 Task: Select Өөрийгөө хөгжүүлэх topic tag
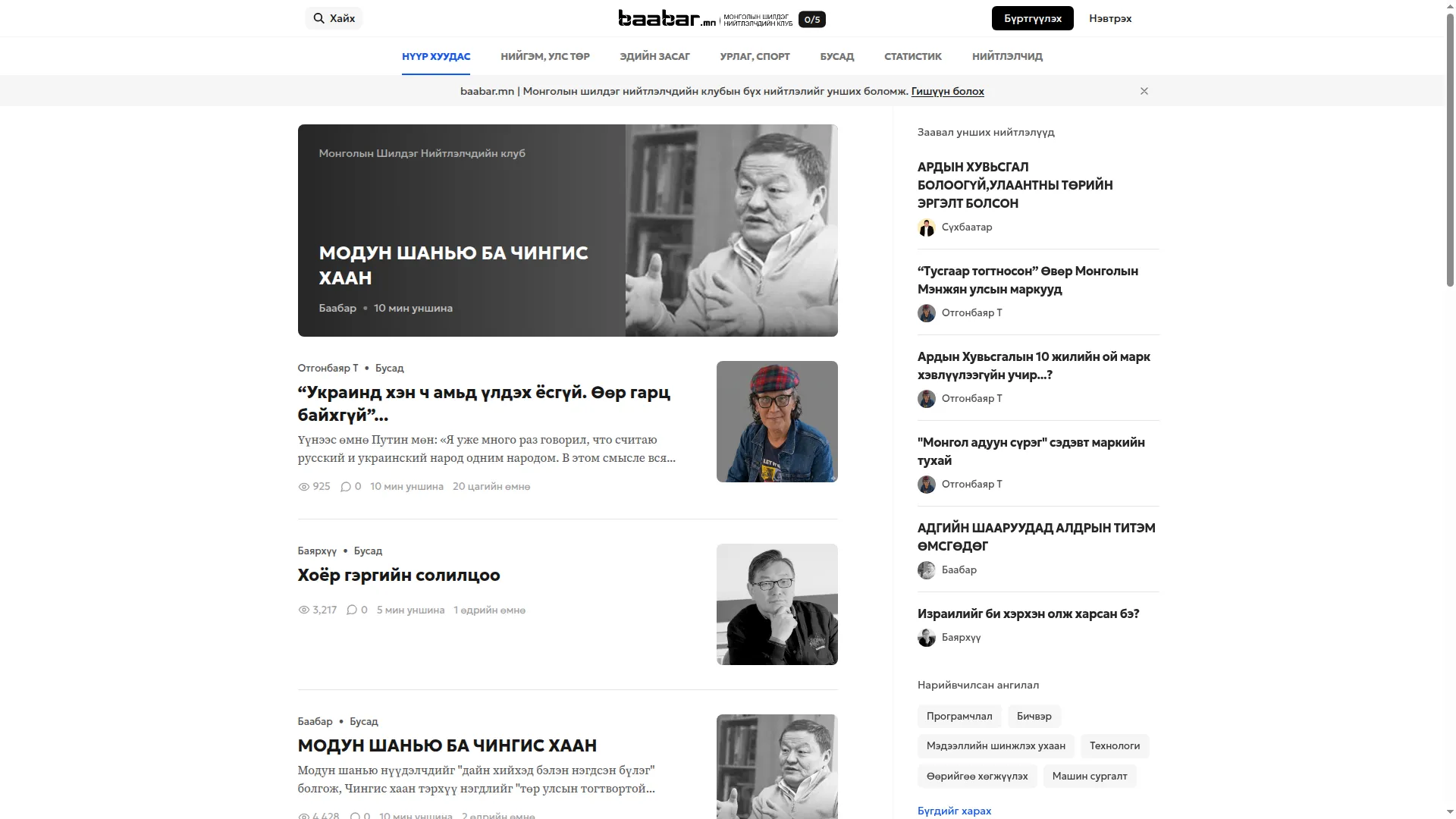977,776
